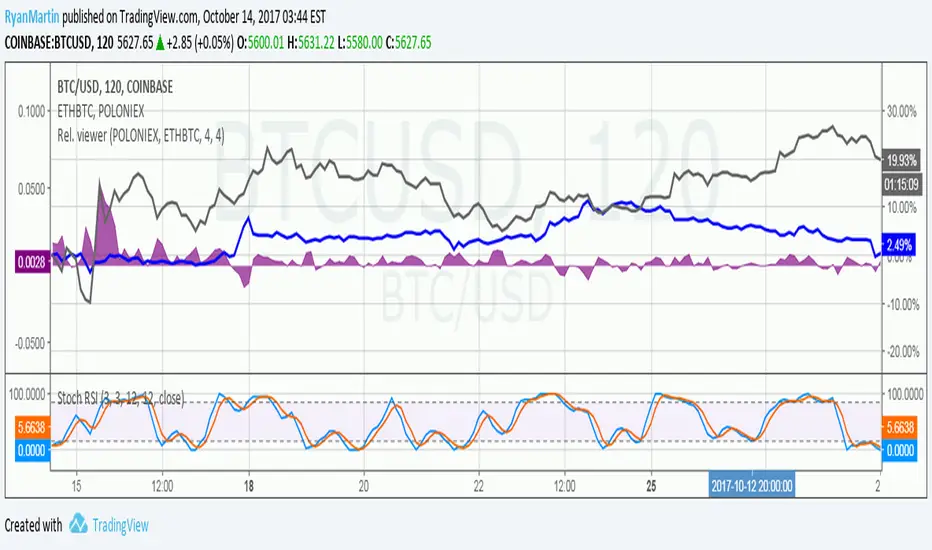The height and width of the screenshot is (550, 932).
Task: Click the 10.00% right axis label
Action: [902, 208]
